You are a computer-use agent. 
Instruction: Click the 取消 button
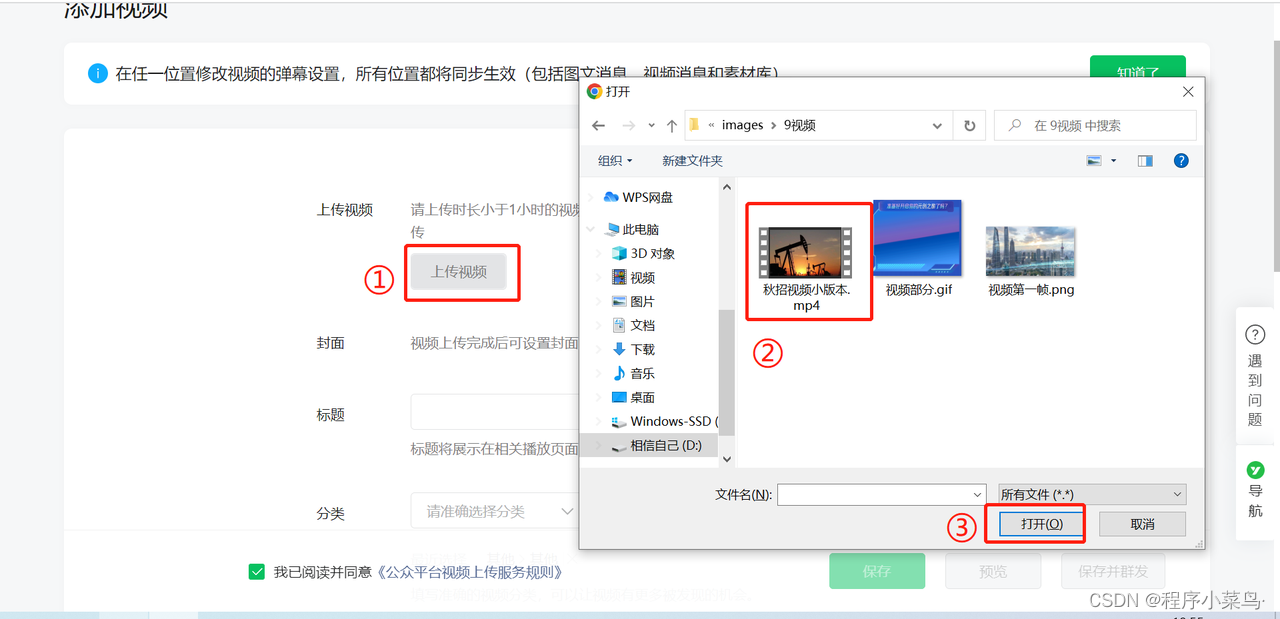[1142, 524]
